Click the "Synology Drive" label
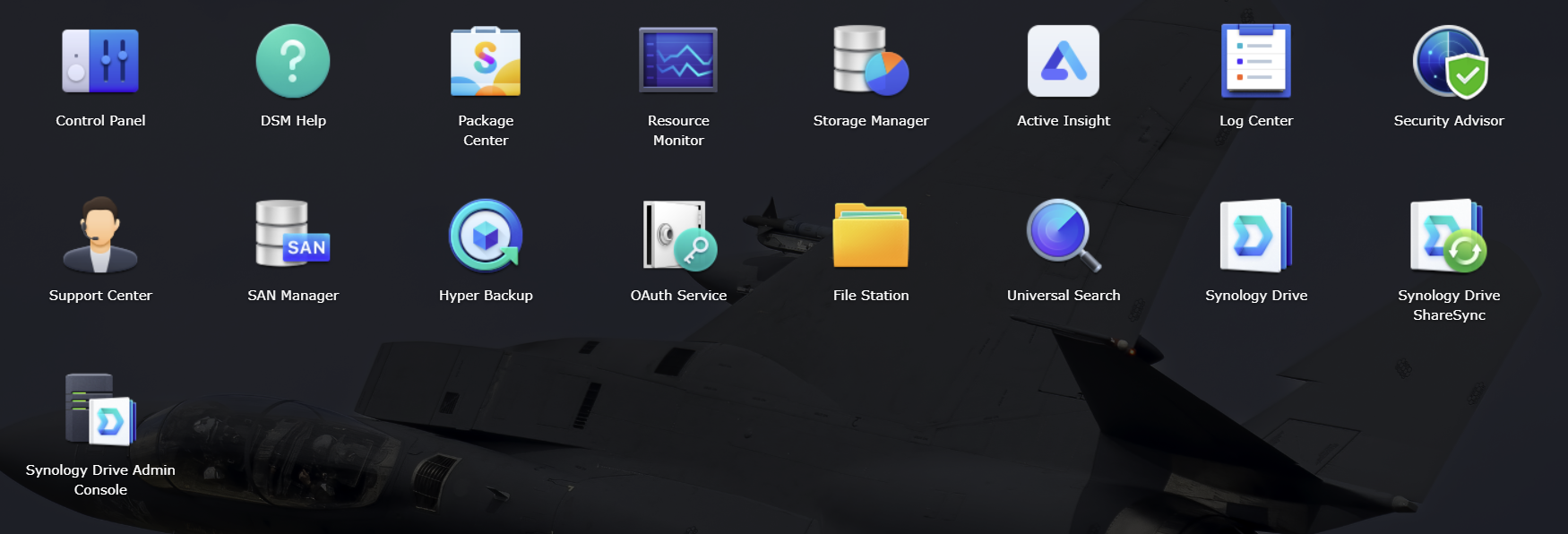 (x=1256, y=295)
